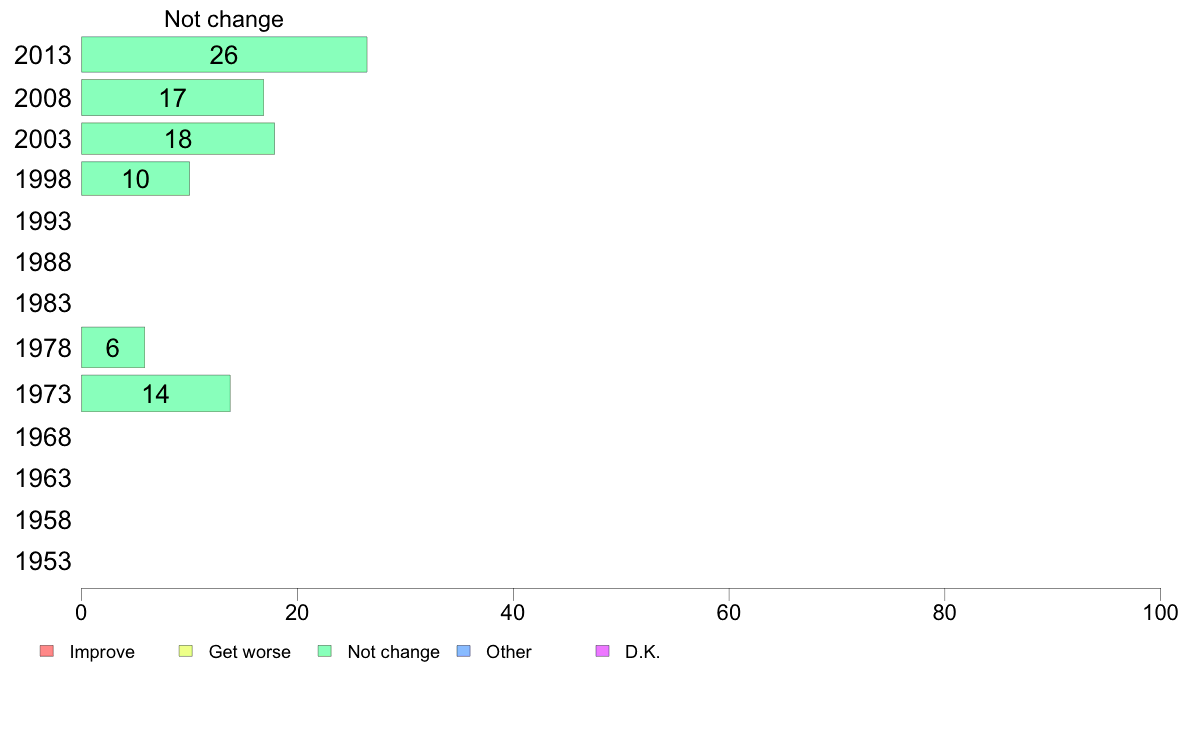Select the 2003 bar showing 18
This screenshot has height=736, width=1188.
click(x=178, y=139)
